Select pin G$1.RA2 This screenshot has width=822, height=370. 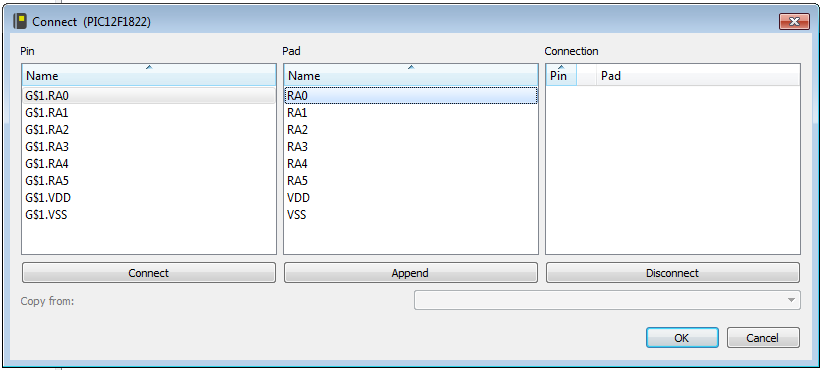[149, 130]
